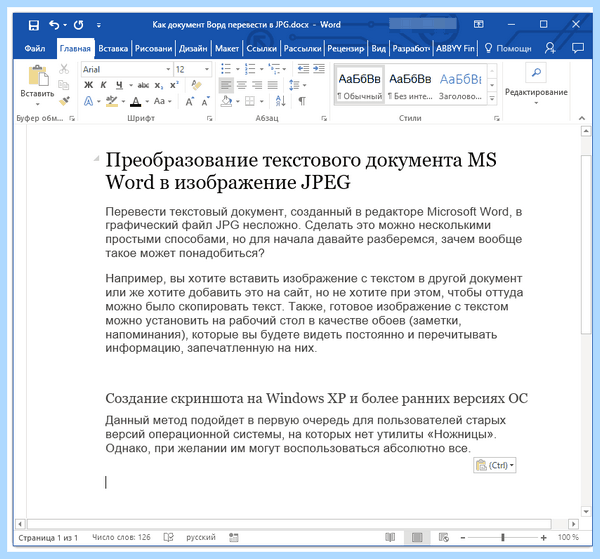Align text right

pos(257,85)
